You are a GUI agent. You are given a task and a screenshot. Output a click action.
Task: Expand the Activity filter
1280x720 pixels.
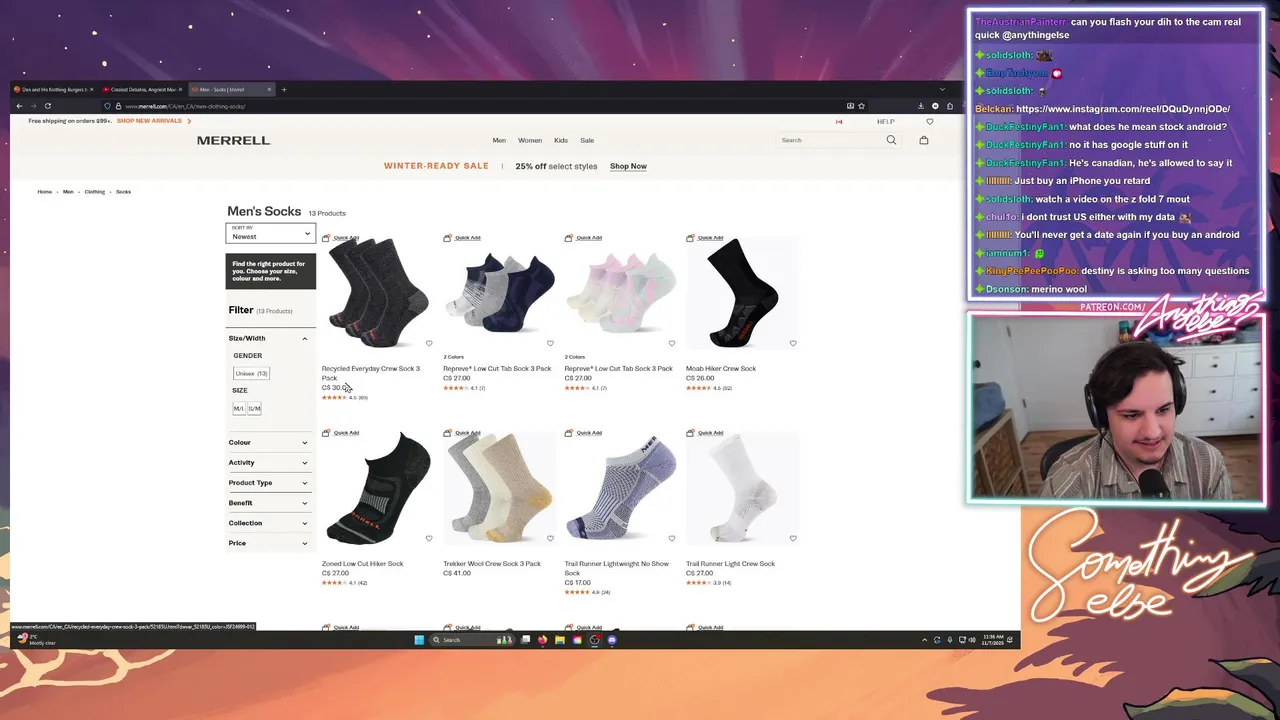pos(270,462)
